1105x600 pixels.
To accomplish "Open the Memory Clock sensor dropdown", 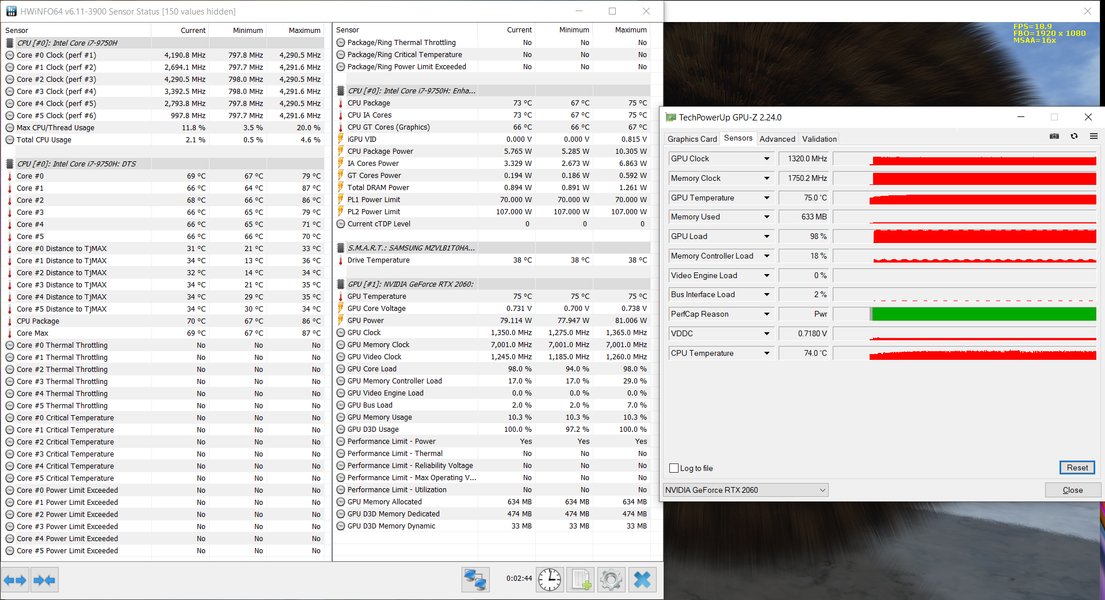I will tap(767, 178).
